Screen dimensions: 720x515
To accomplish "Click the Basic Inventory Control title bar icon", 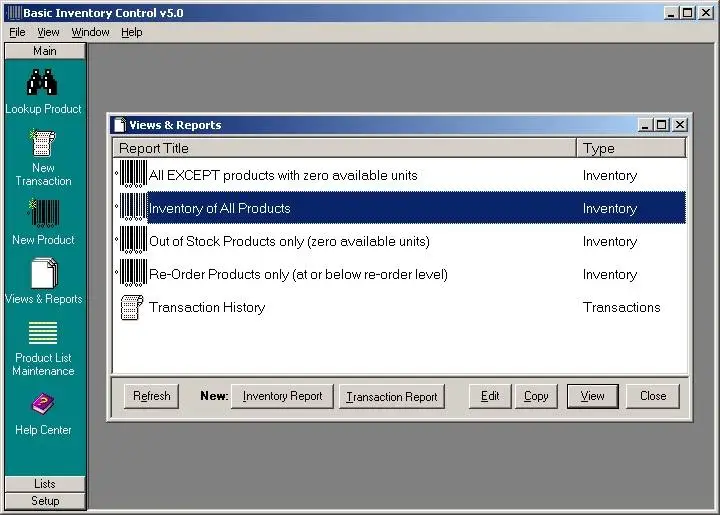I will [x=14, y=13].
